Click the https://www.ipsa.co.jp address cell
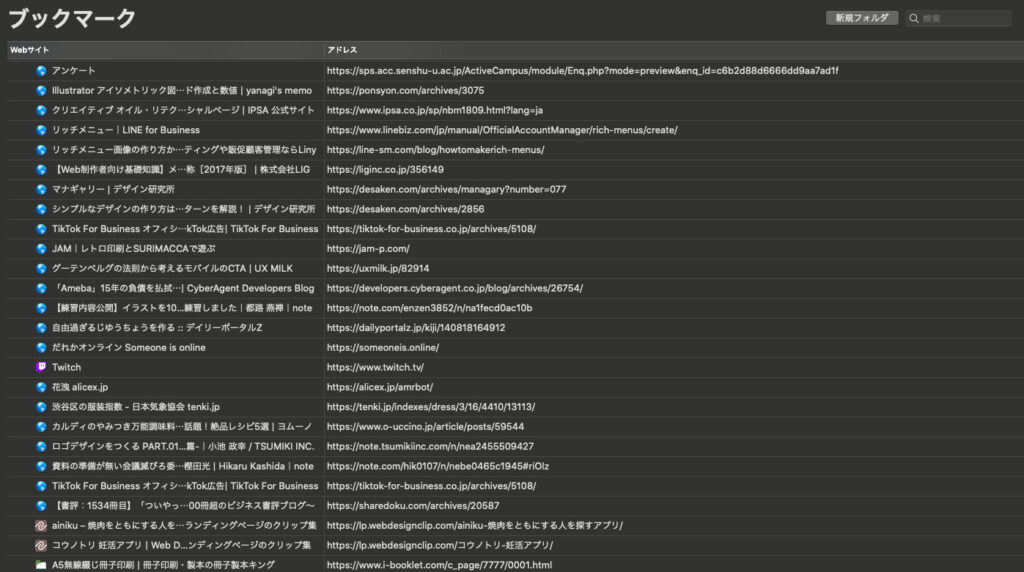 435,110
